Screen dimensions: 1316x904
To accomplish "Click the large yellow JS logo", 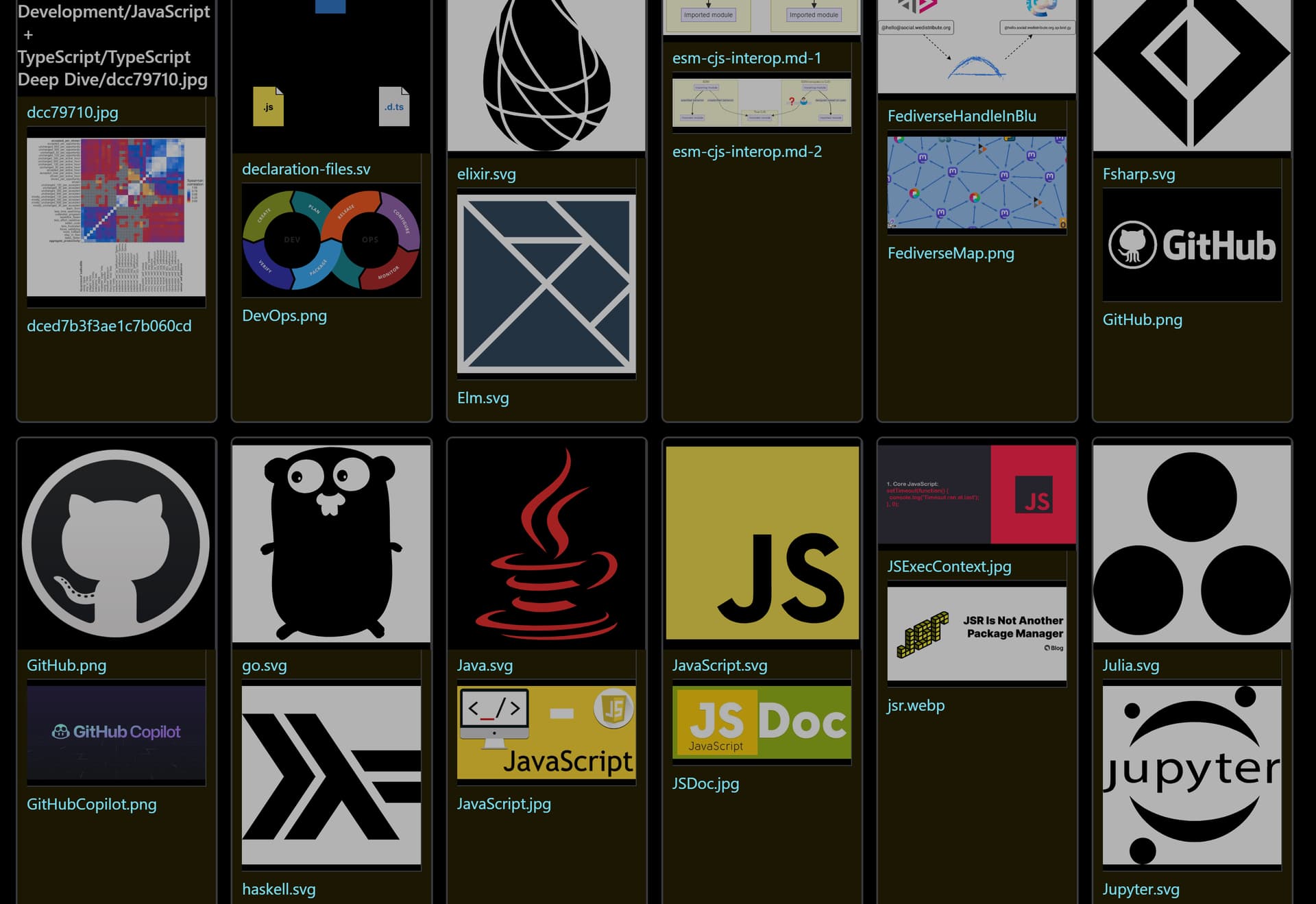I will (x=762, y=543).
